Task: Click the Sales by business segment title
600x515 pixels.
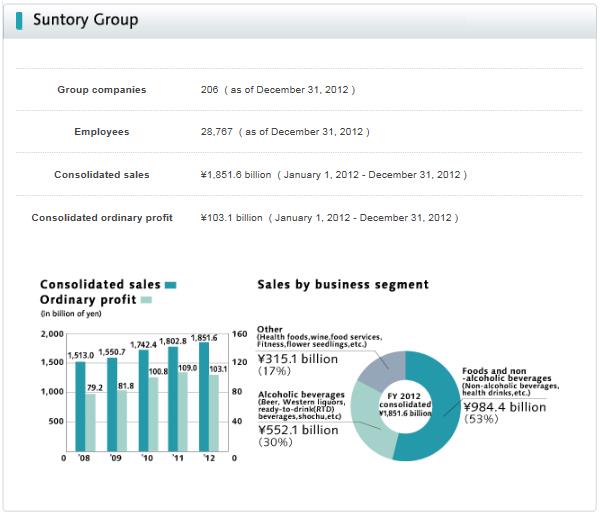Action: pos(343,285)
